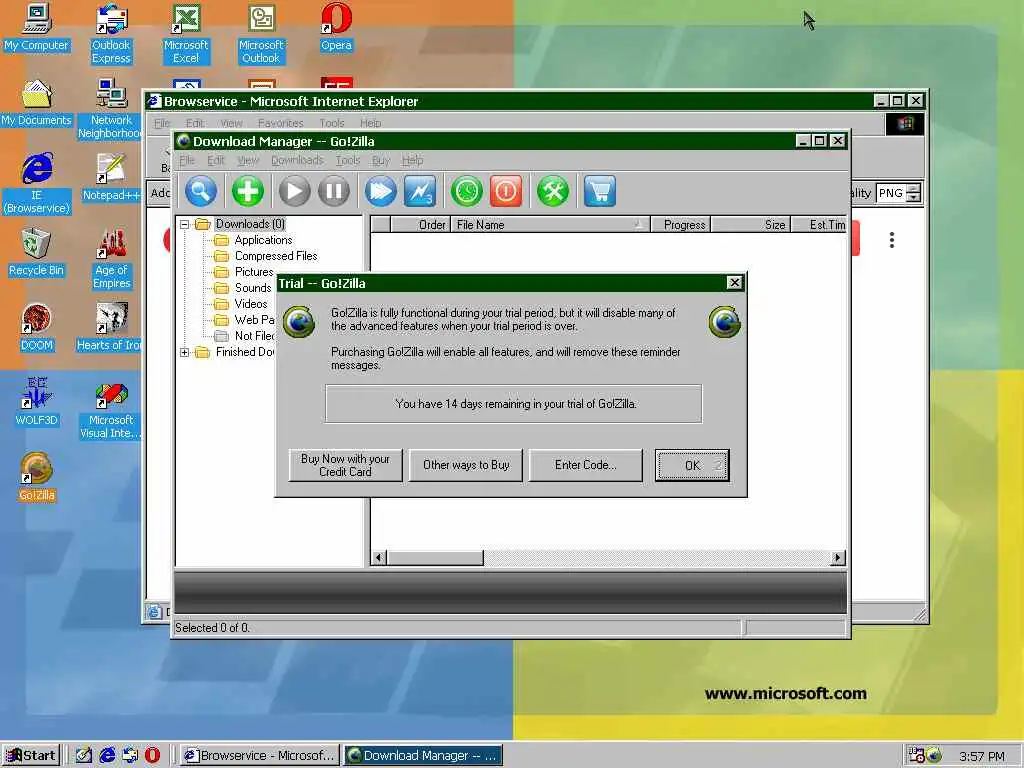Select Microsoft Visual InterDev desktop shortcut

click(111, 409)
